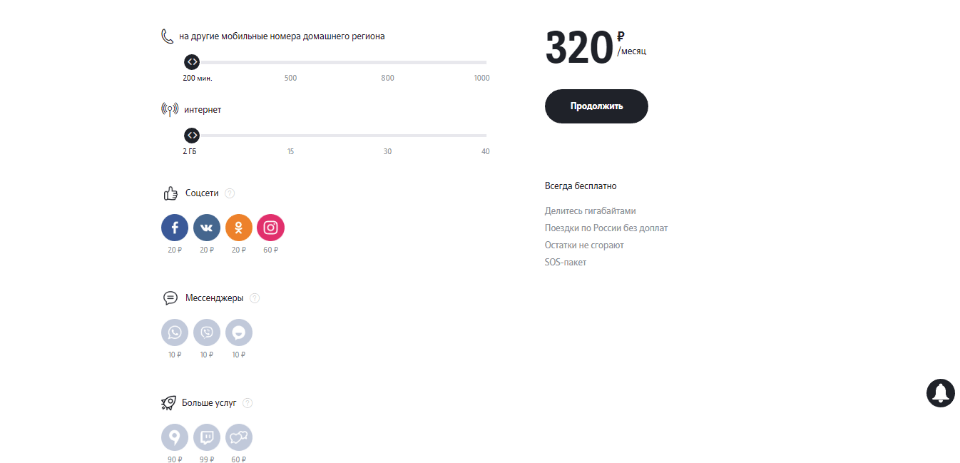Toggle the Odnoklassniki orange icon
Image resolution: width=960 pixels, height=463 pixels.
click(x=239, y=228)
